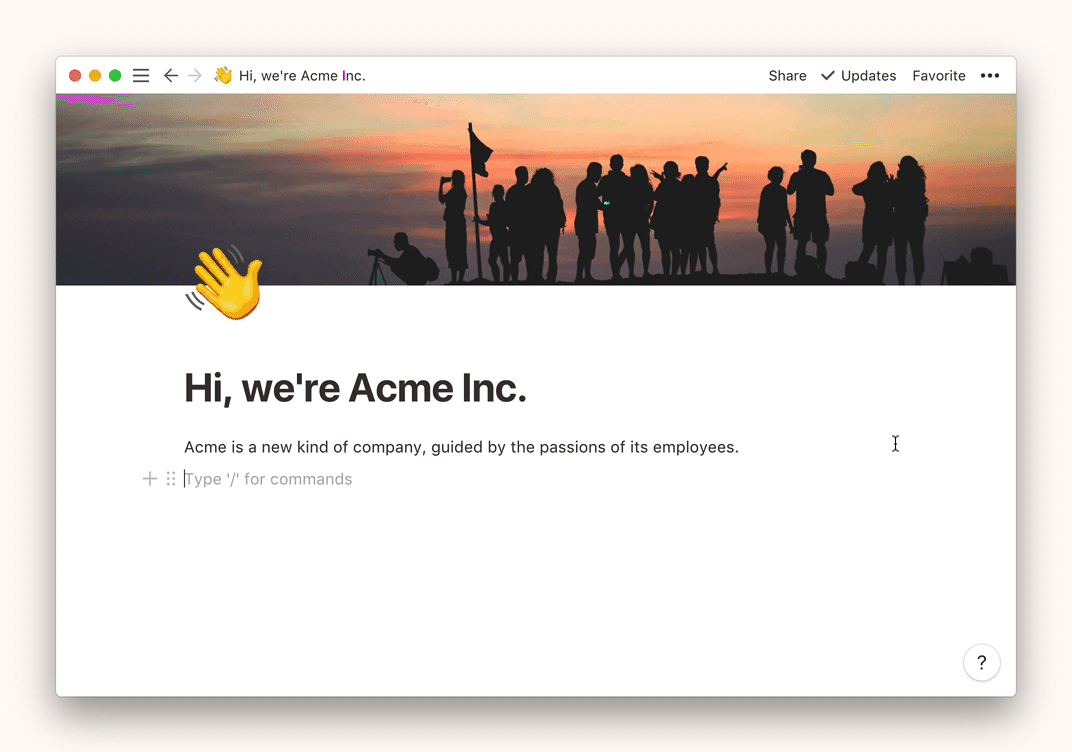Maximize the window with the green button
1072x752 pixels.
(115, 76)
